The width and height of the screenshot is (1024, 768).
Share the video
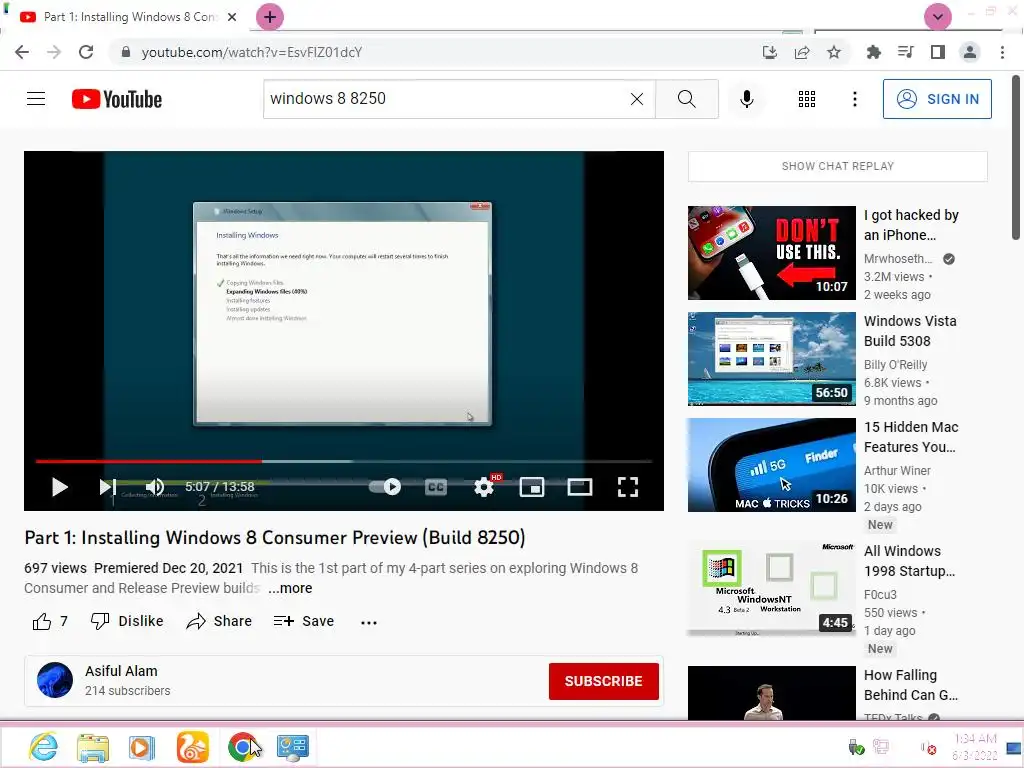[x=219, y=621]
